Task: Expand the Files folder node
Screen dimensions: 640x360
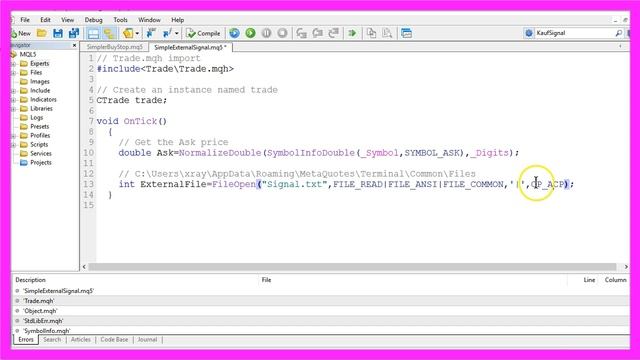Action: point(14,73)
